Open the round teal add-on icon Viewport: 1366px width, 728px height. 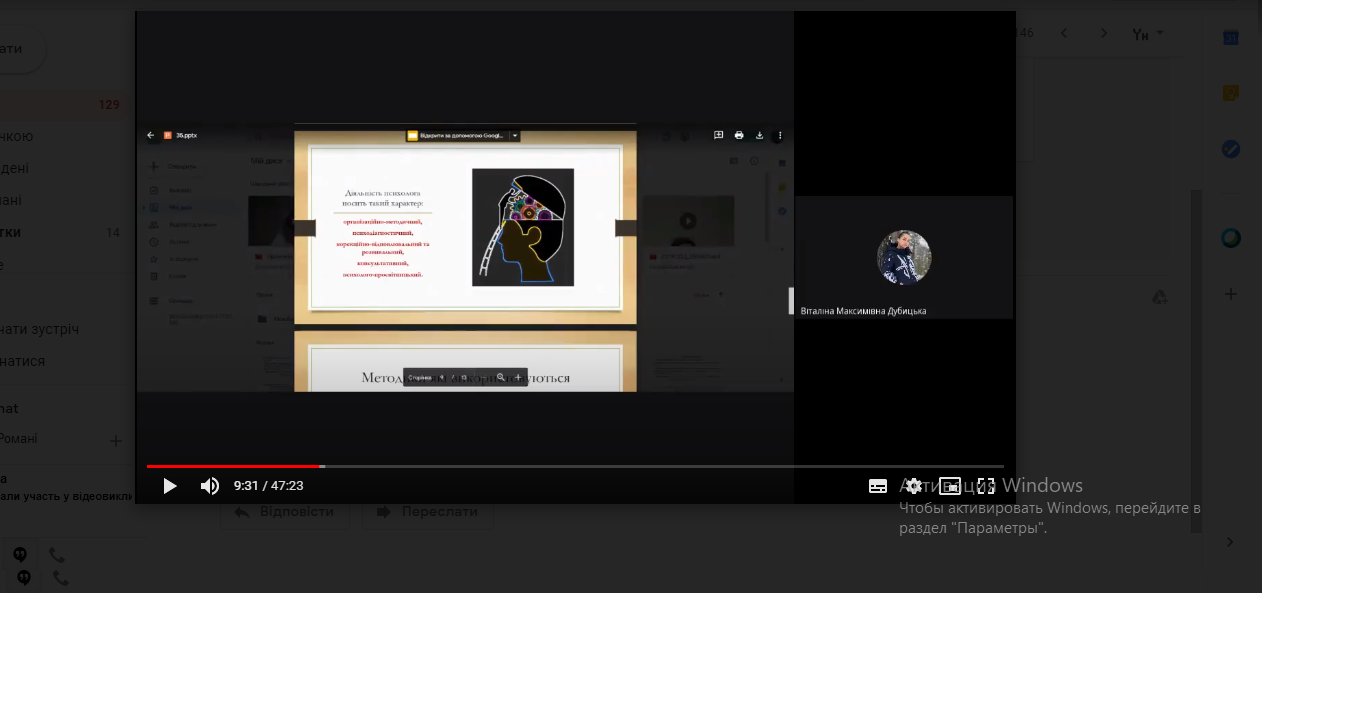(1231, 238)
